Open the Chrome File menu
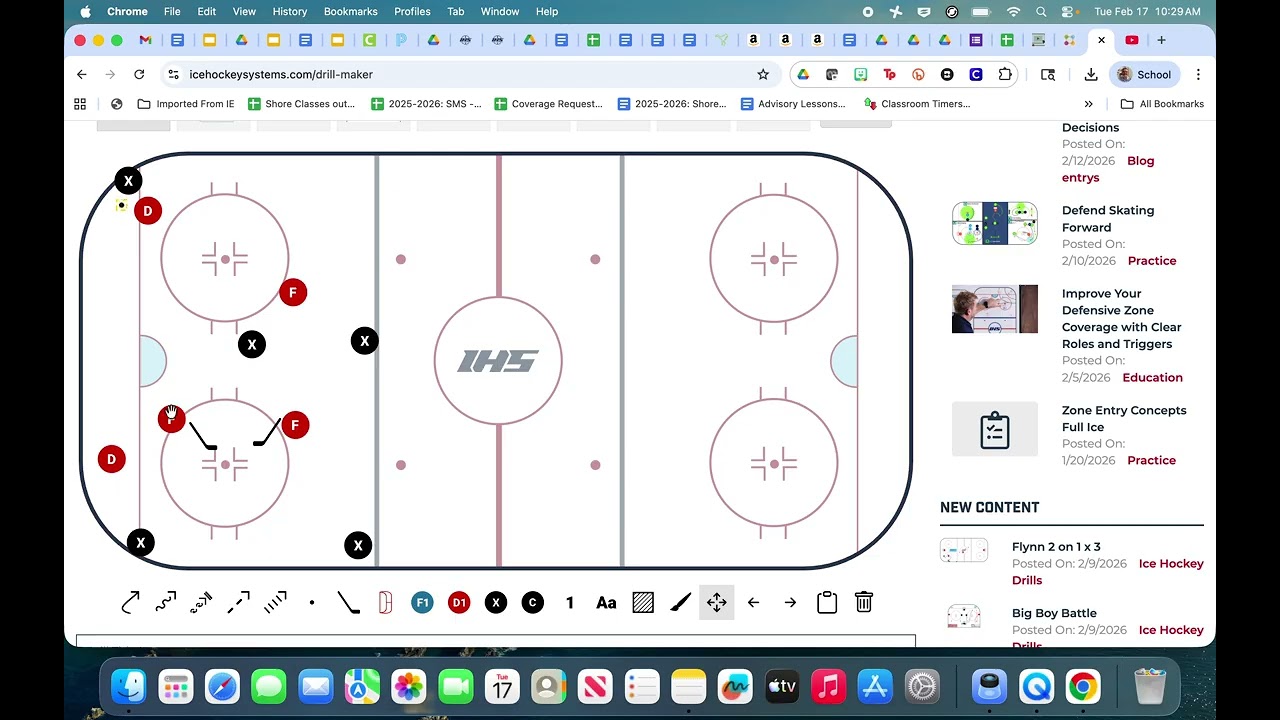Viewport: 1280px width, 720px height. click(172, 11)
